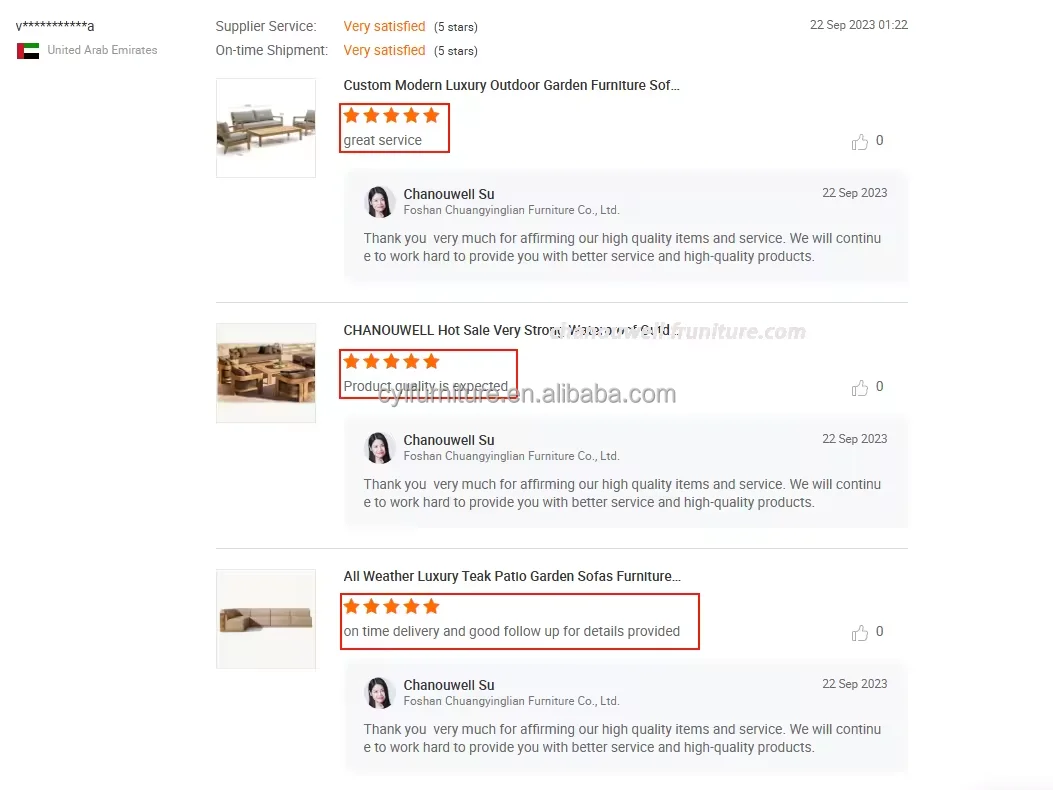The image size is (1053, 790).
Task: Open "All Weather Luxury Teak Patio" product link
Action: point(512,576)
